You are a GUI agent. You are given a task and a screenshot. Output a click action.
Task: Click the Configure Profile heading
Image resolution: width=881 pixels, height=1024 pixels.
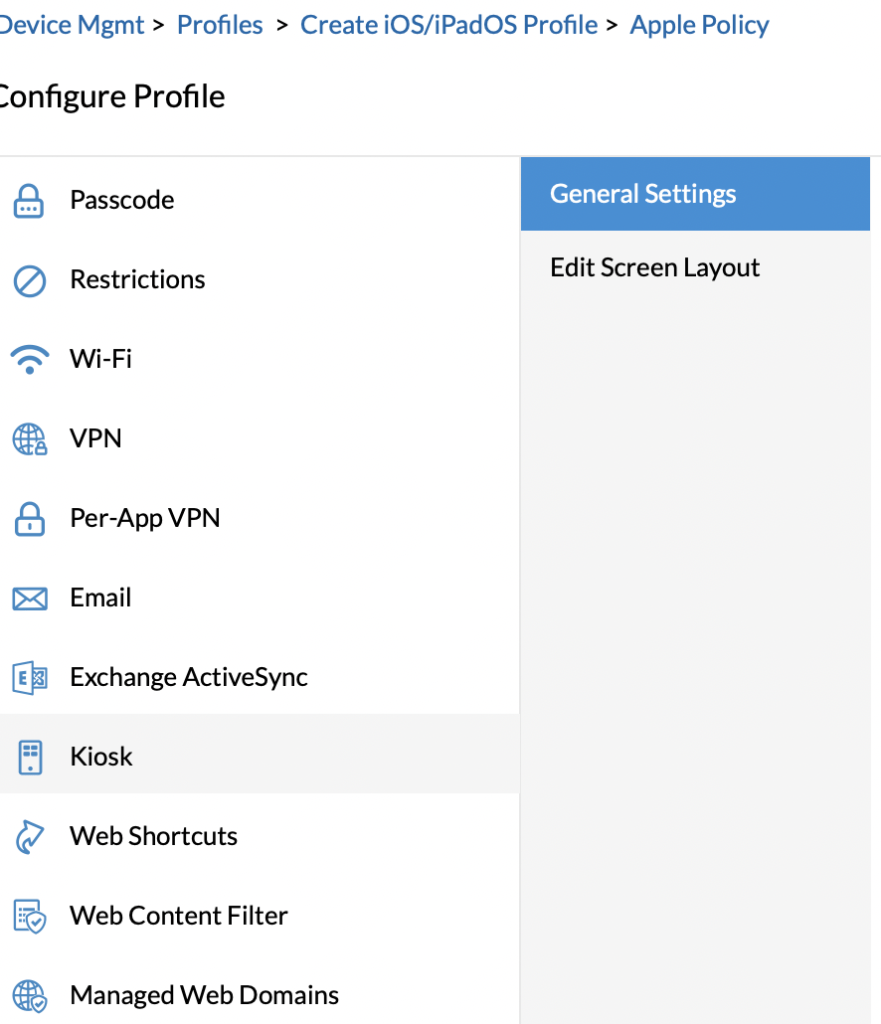coord(112,97)
